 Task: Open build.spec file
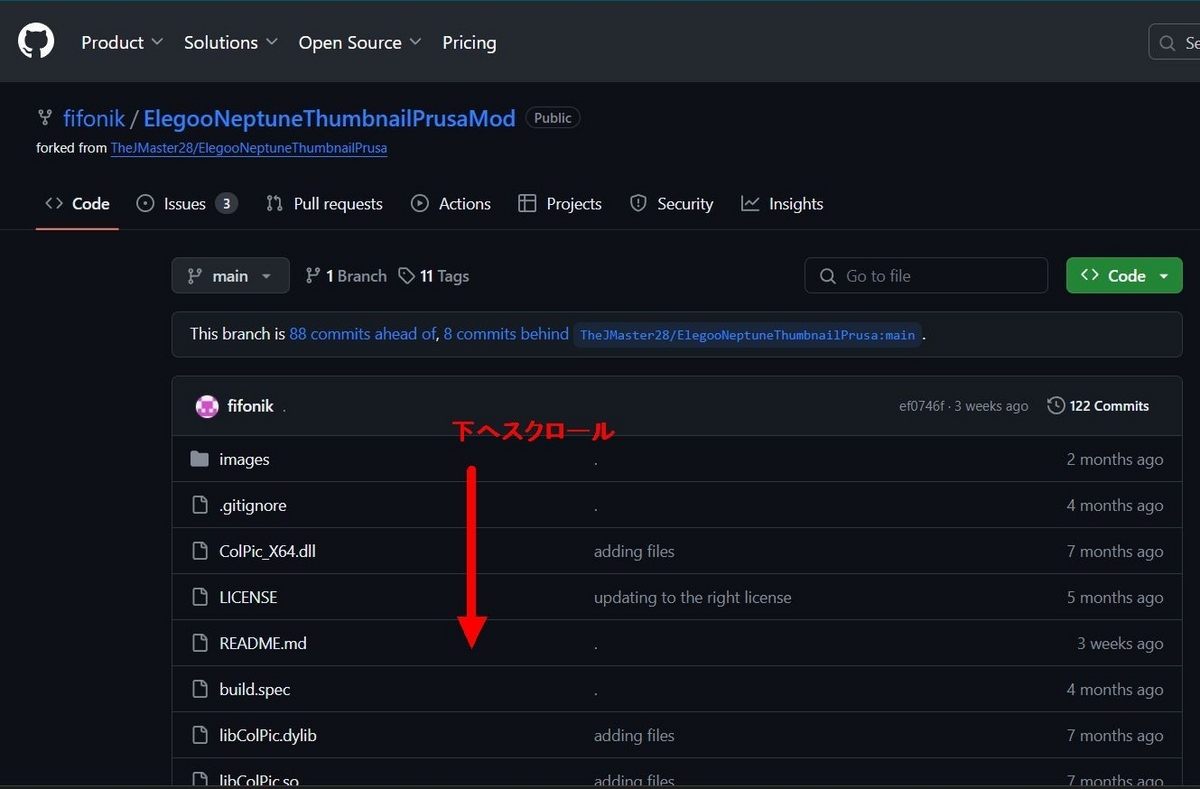click(x=255, y=690)
